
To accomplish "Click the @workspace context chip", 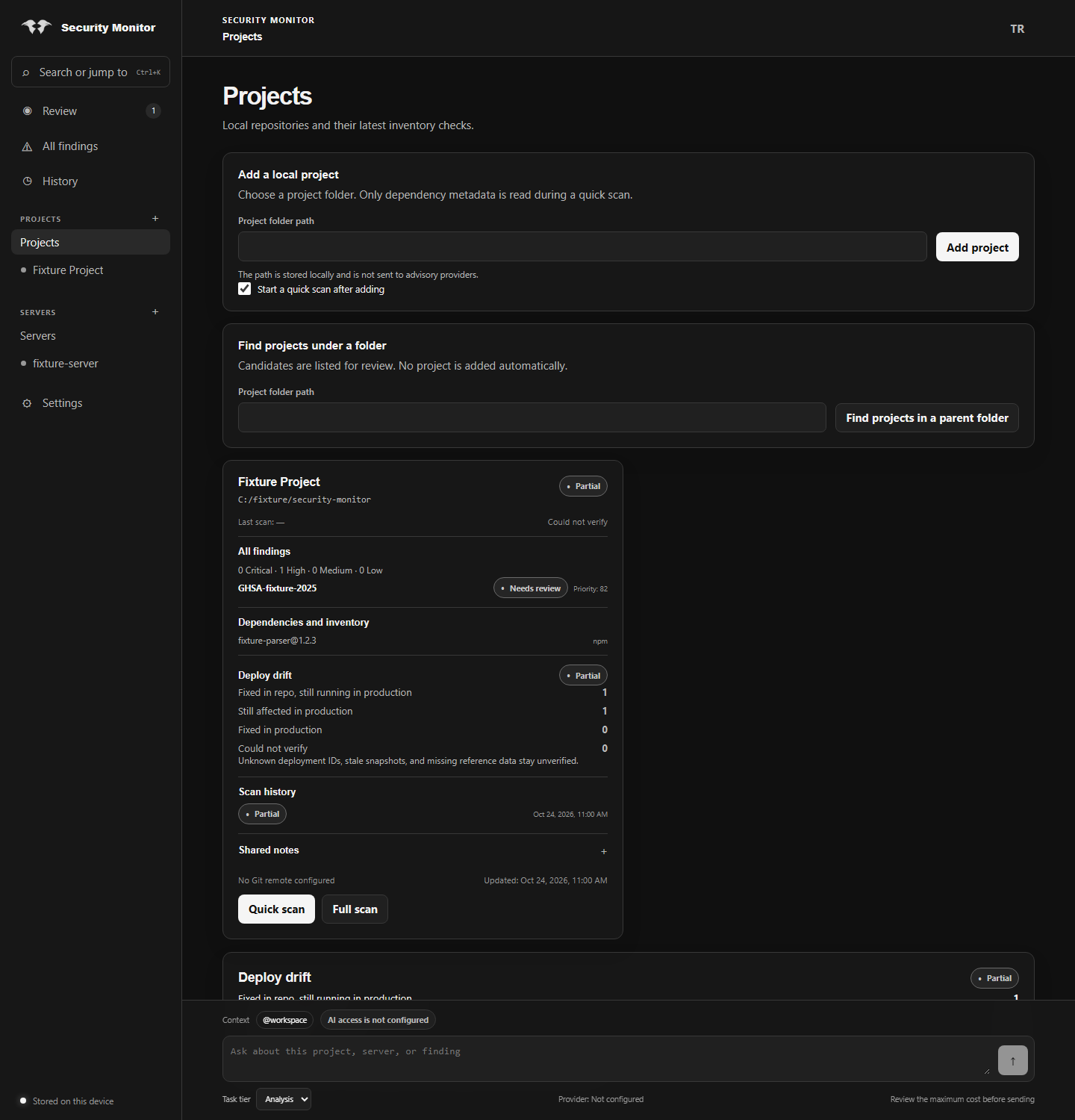I will 284,1020.
